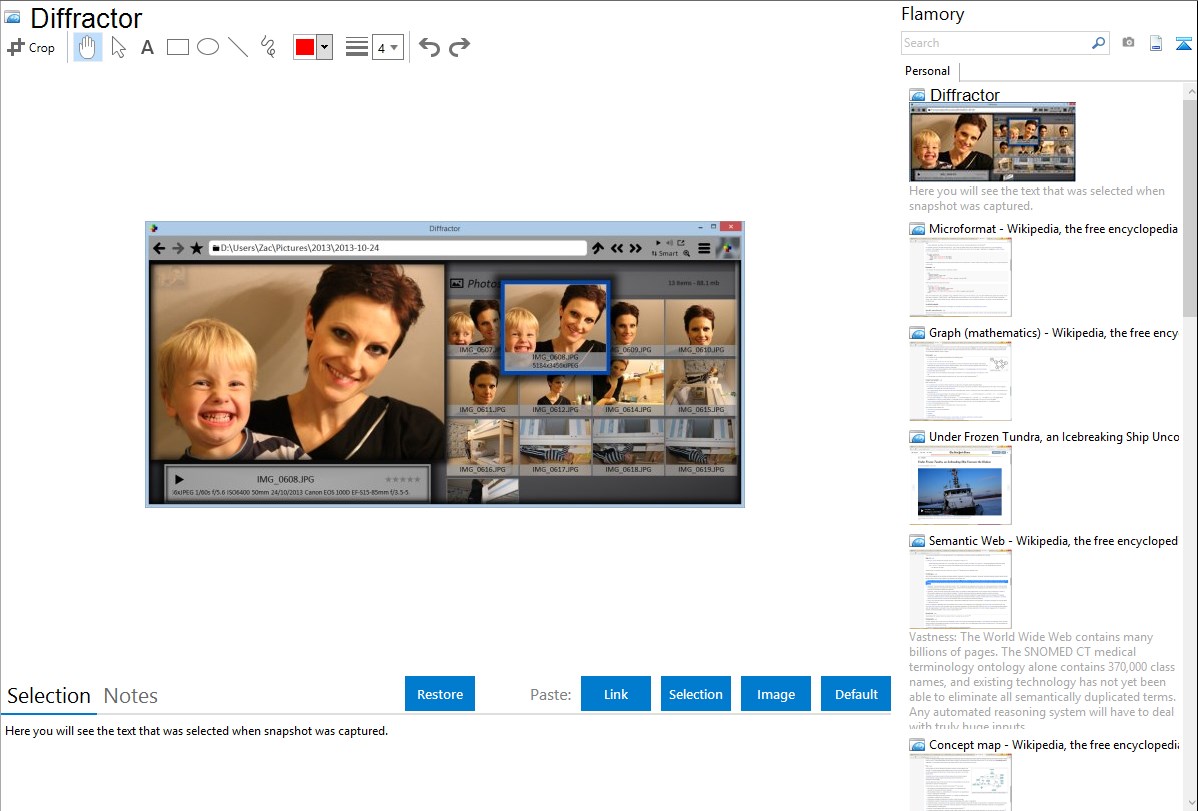Click the Diffractor app icon in the header
The image size is (1198, 811).
[x=13, y=17]
